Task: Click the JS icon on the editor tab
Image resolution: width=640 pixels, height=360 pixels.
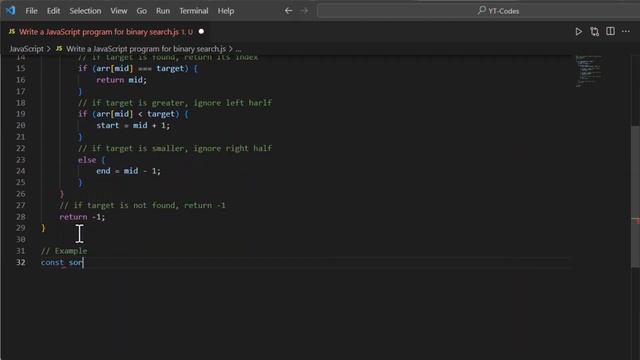Action: click(x=12, y=31)
